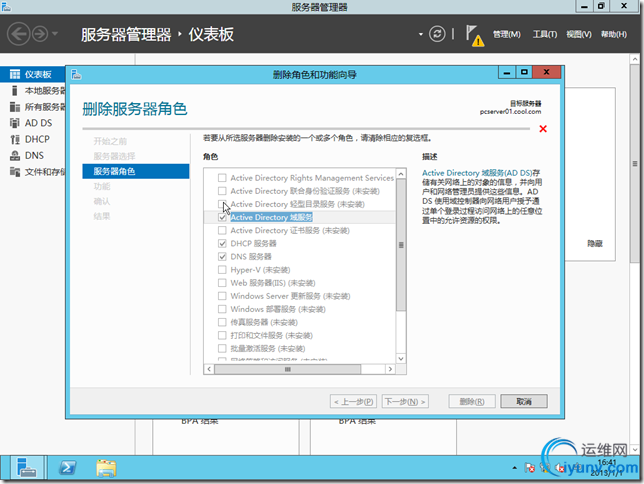This screenshot has height=484, width=644.
Task: Click the < 上一步(P) button
Action: (x=353, y=401)
